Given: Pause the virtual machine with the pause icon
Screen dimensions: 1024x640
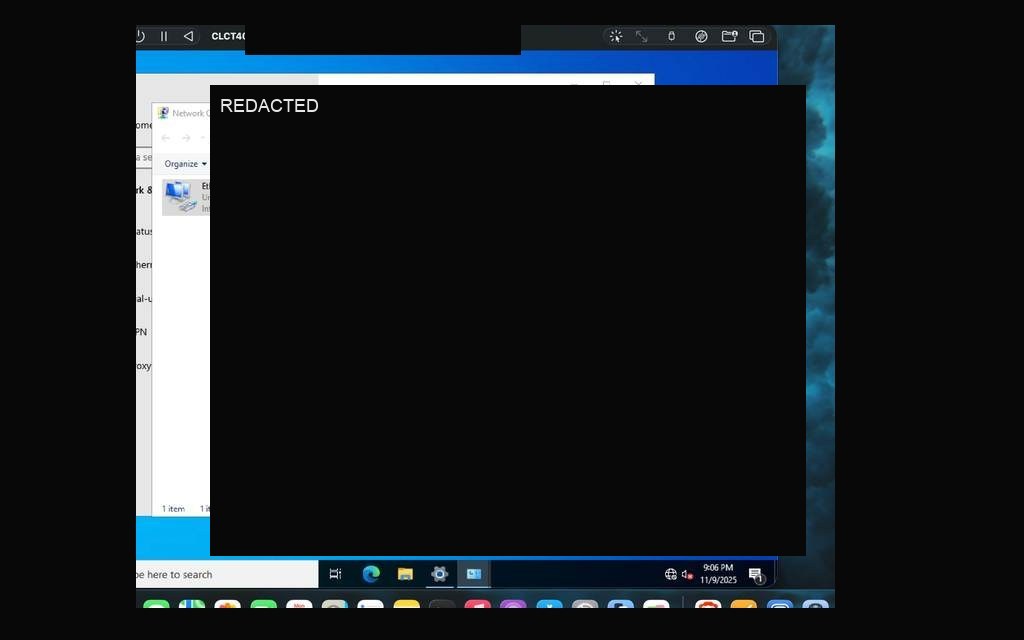Looking at the screenshot, I should point(164,37).
